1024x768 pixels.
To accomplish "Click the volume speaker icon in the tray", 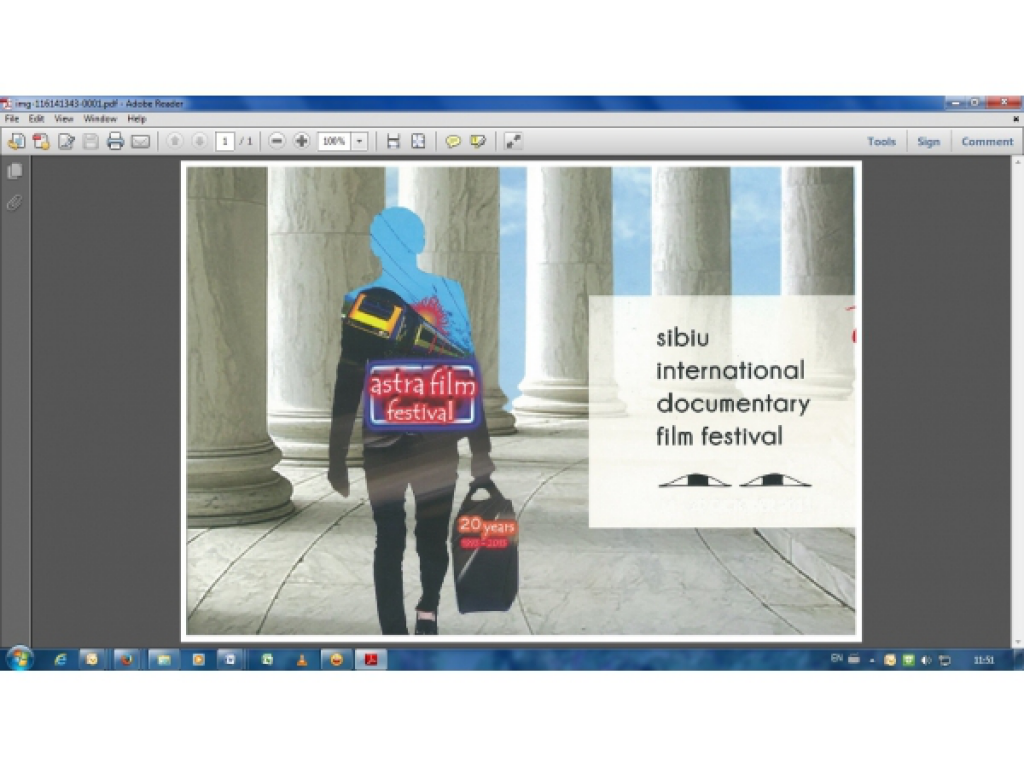I will (x=925, y=660).
